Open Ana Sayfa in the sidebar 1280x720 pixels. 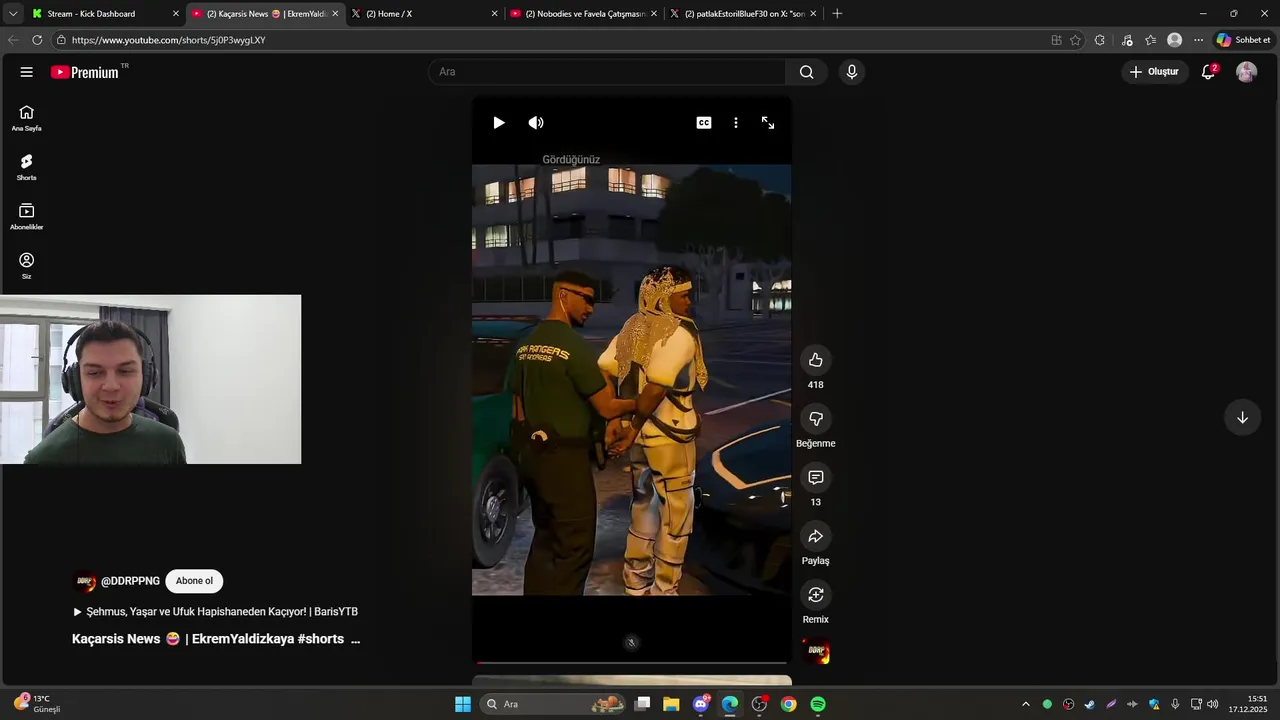coord(26,118)
